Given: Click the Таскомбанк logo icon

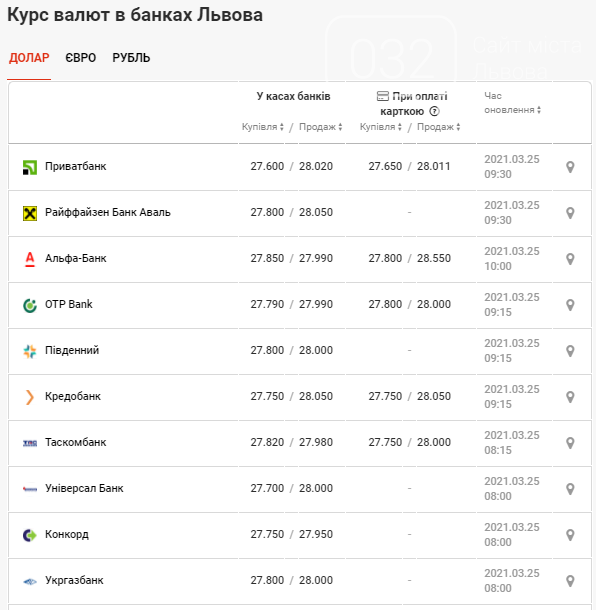Looking at the screenshot, I should (30, 443).
